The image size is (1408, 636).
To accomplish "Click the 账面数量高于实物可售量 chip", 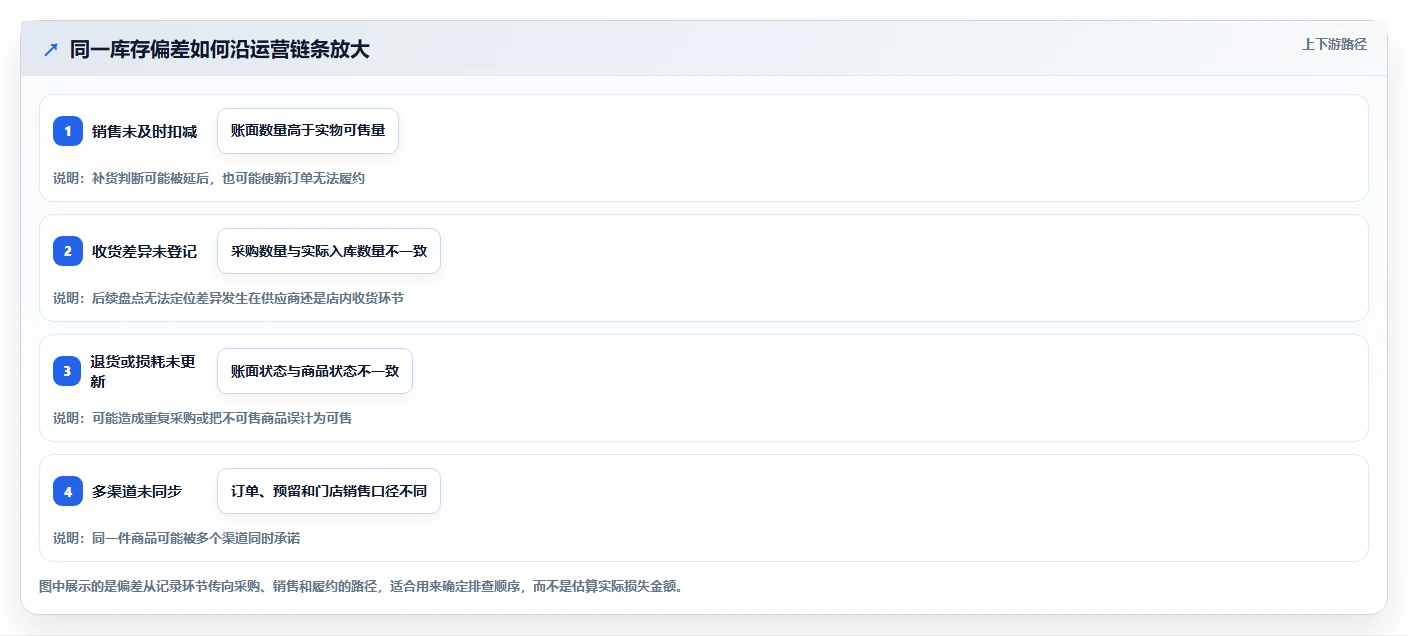I will (x=308, y=131).
